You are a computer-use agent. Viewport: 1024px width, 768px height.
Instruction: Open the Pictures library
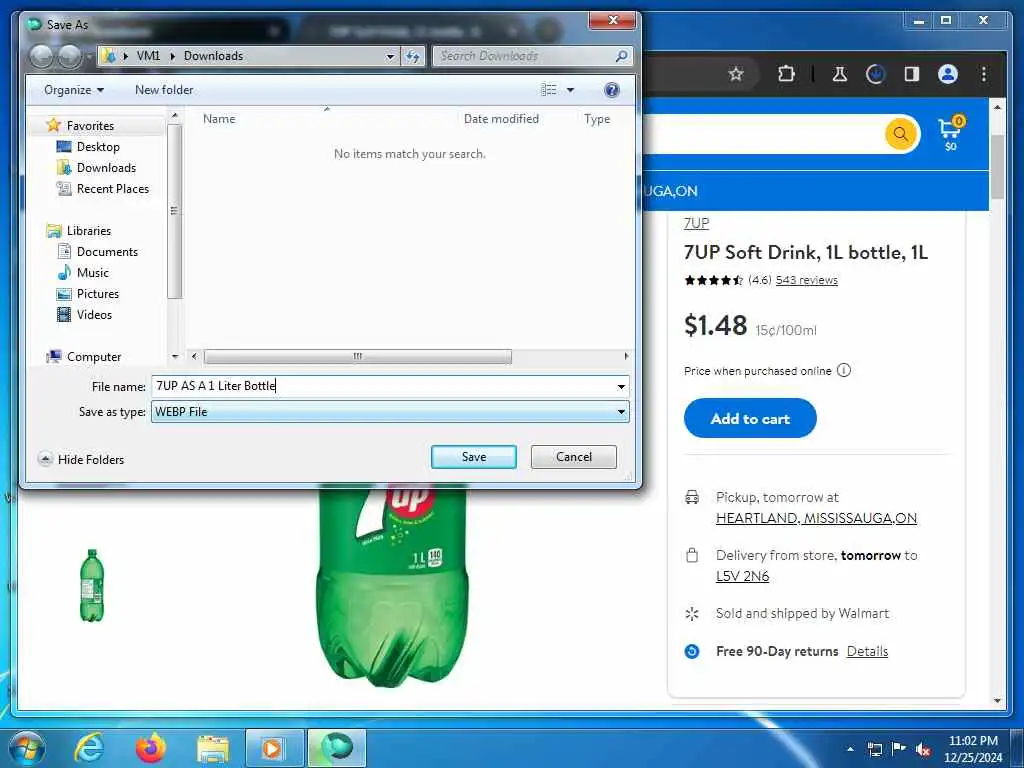[x=97, y=293]
